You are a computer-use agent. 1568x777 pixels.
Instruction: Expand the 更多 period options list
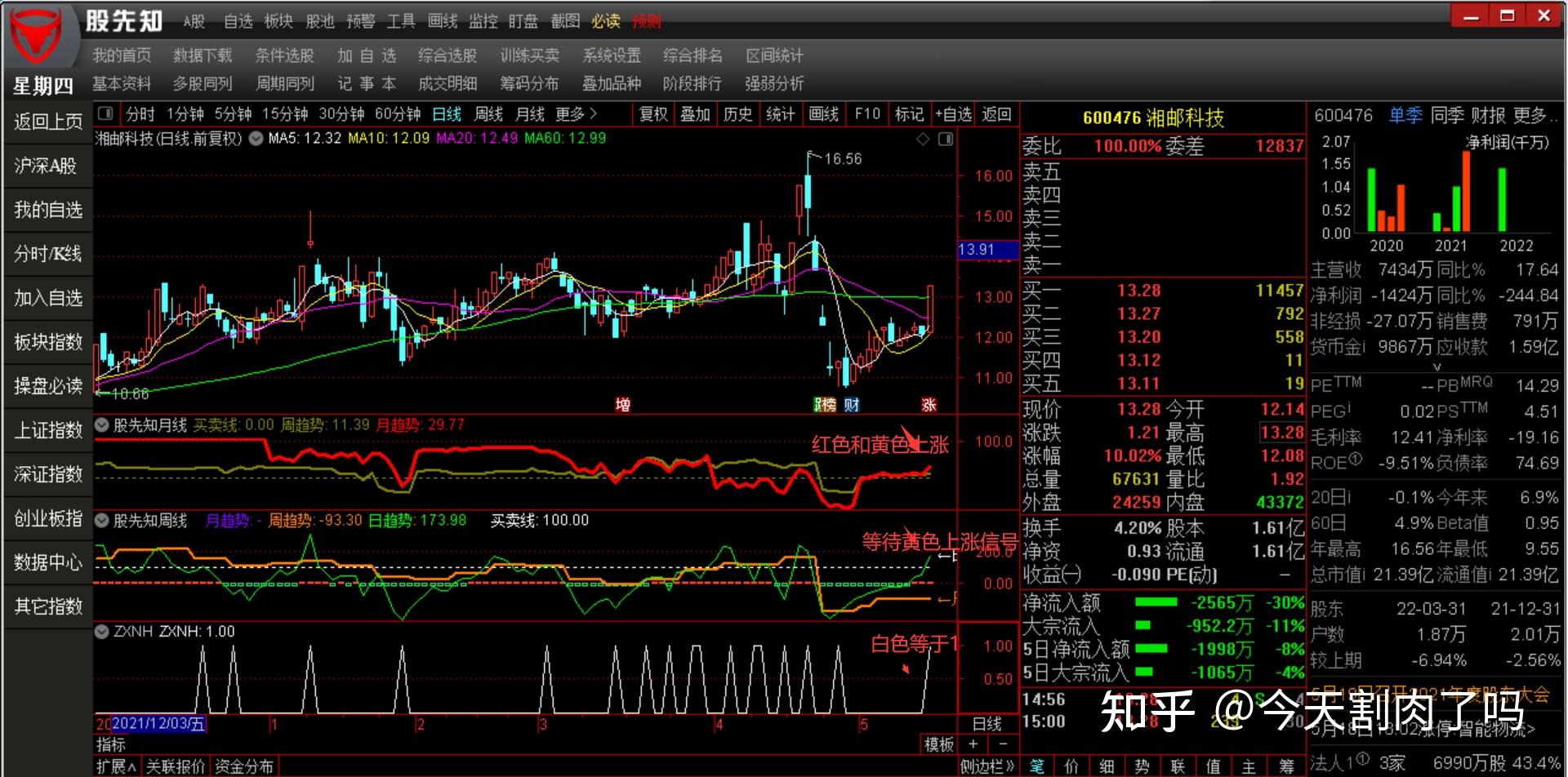tap(577, 114)
